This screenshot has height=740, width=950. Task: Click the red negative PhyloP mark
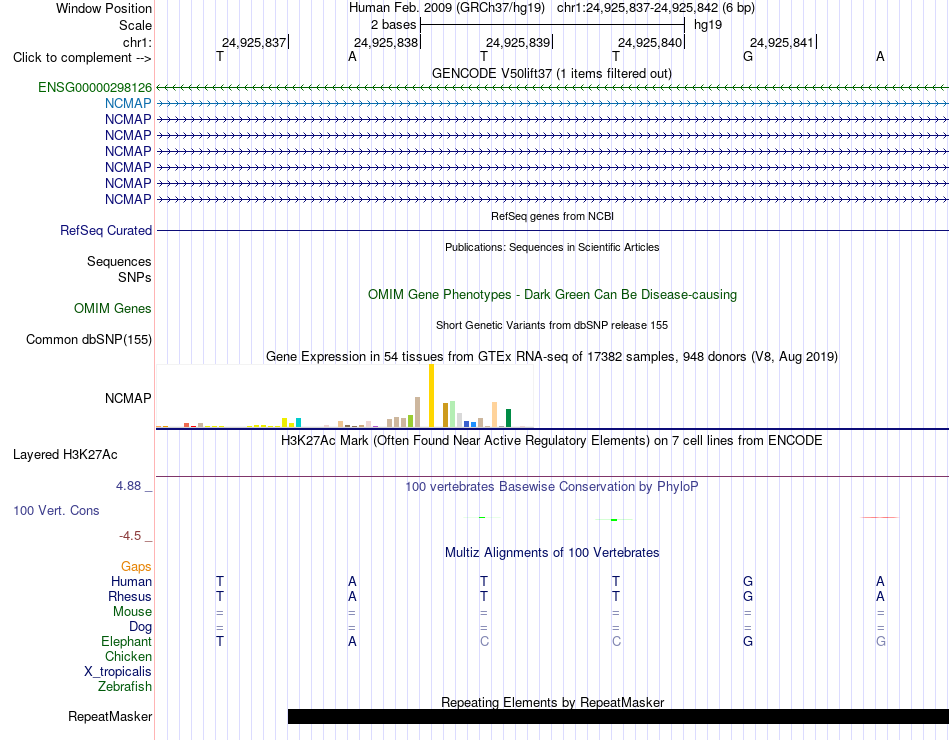880,518
